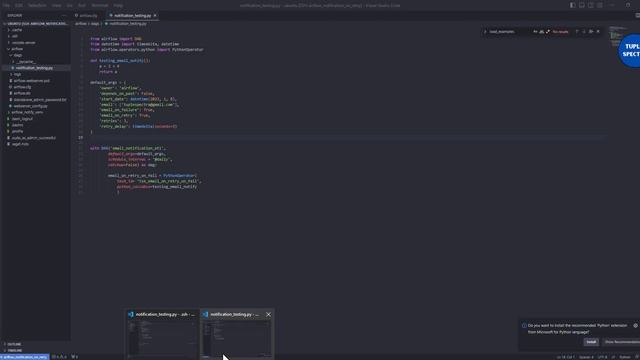Toggle the primary side bar layout icon
640x360 pixels.
tap(573, 5)
